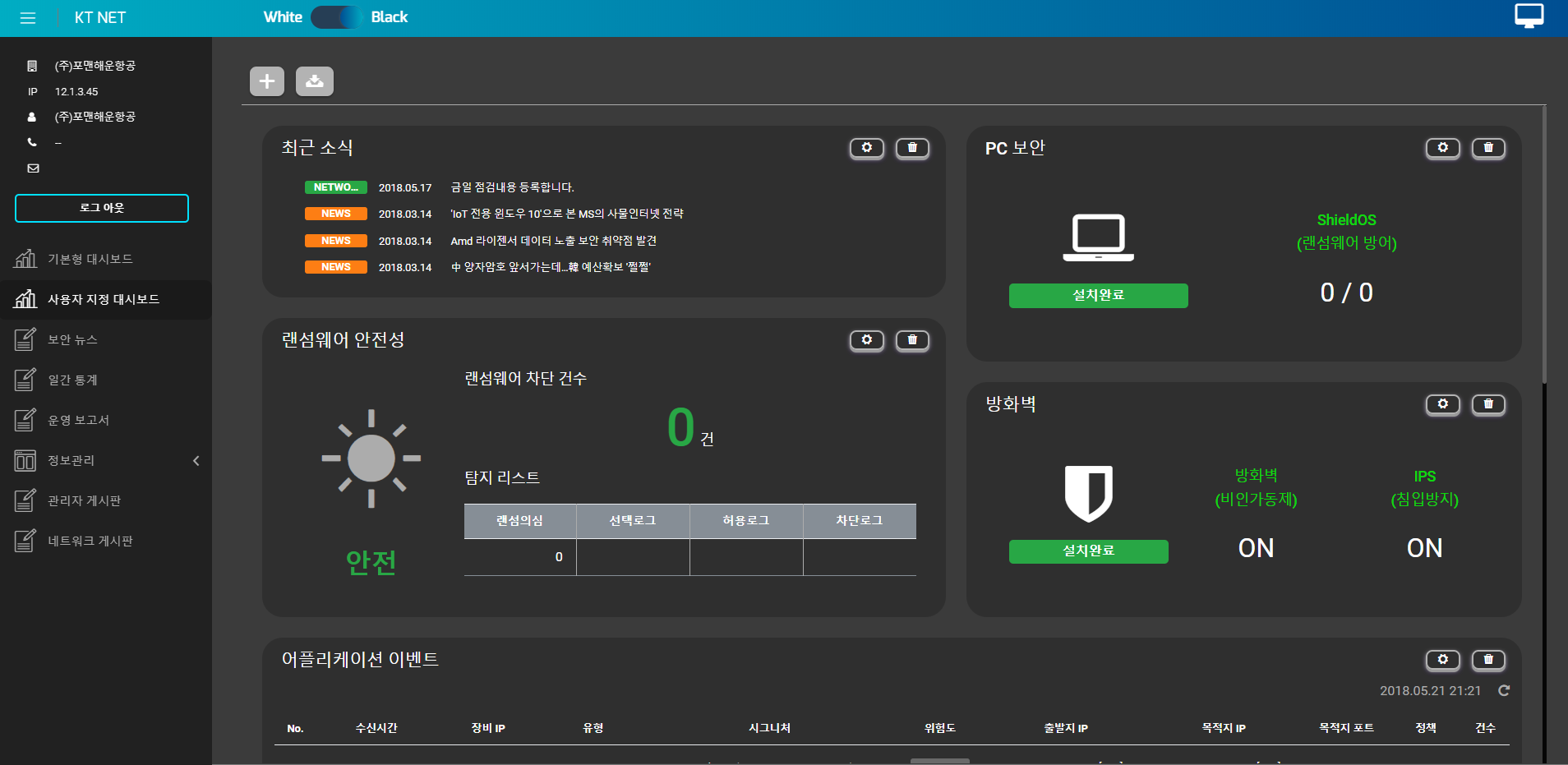
Task: Open the hamburger menu
Action: click(x=28, y=18)
